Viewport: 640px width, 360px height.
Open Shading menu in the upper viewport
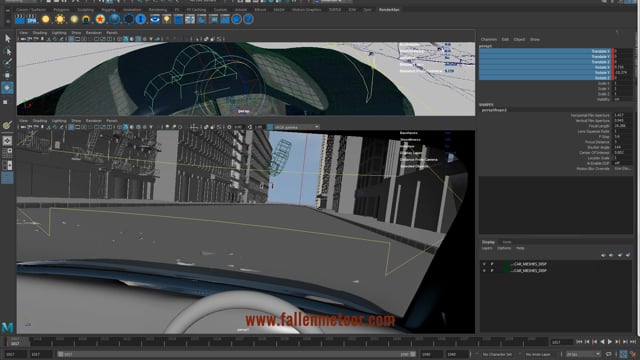coord(40,33)
